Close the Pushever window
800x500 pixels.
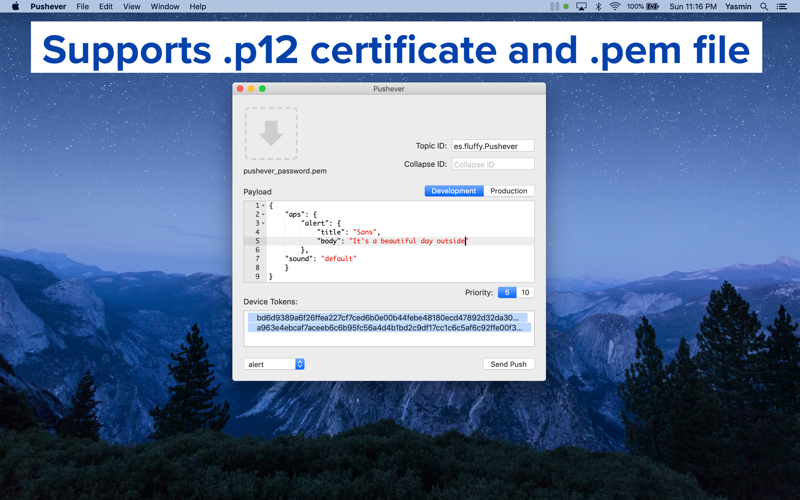(240, 89)
